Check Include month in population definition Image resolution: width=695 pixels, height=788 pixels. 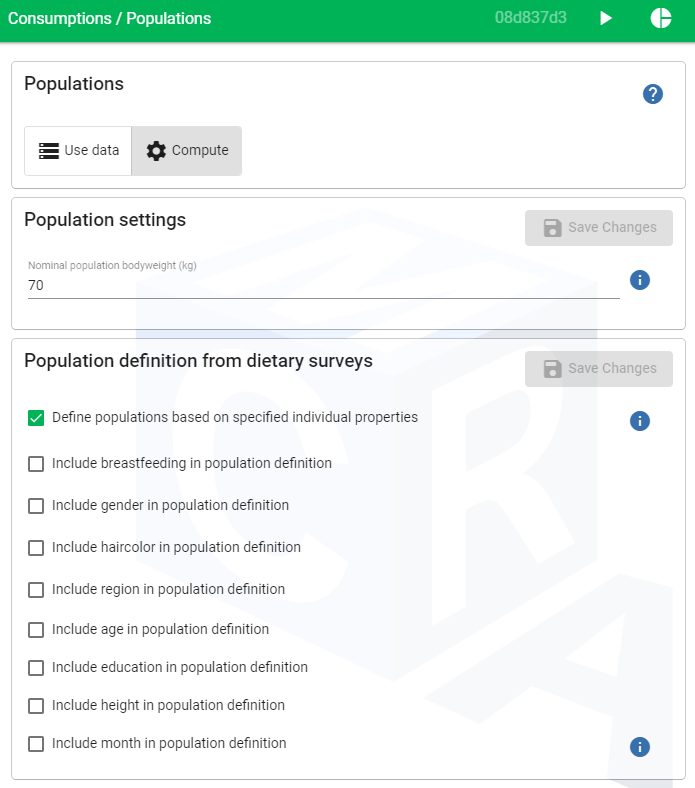(36, 744)
